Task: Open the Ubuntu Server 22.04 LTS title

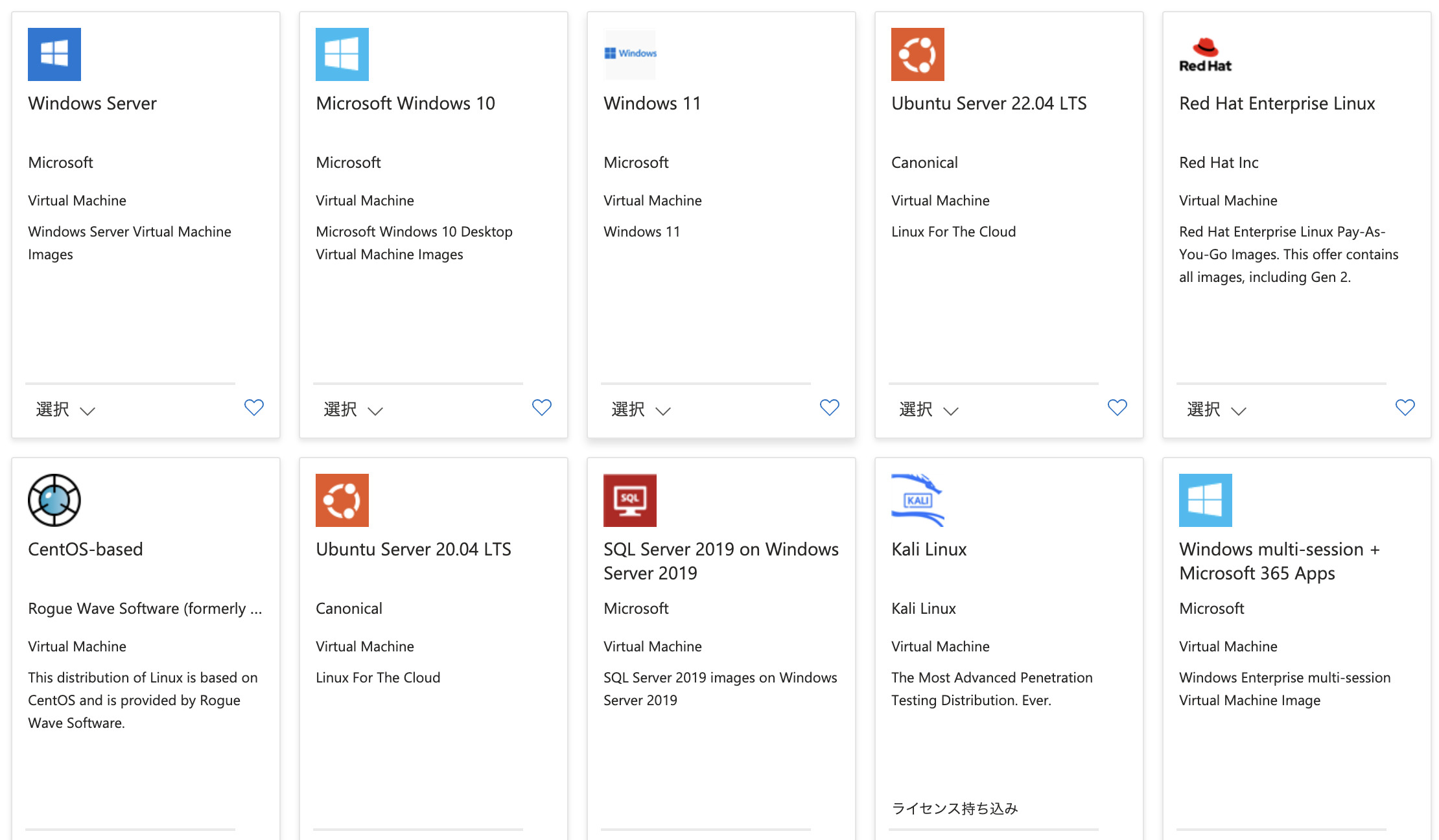Action: pyautogui.click(x=989, y=104)
